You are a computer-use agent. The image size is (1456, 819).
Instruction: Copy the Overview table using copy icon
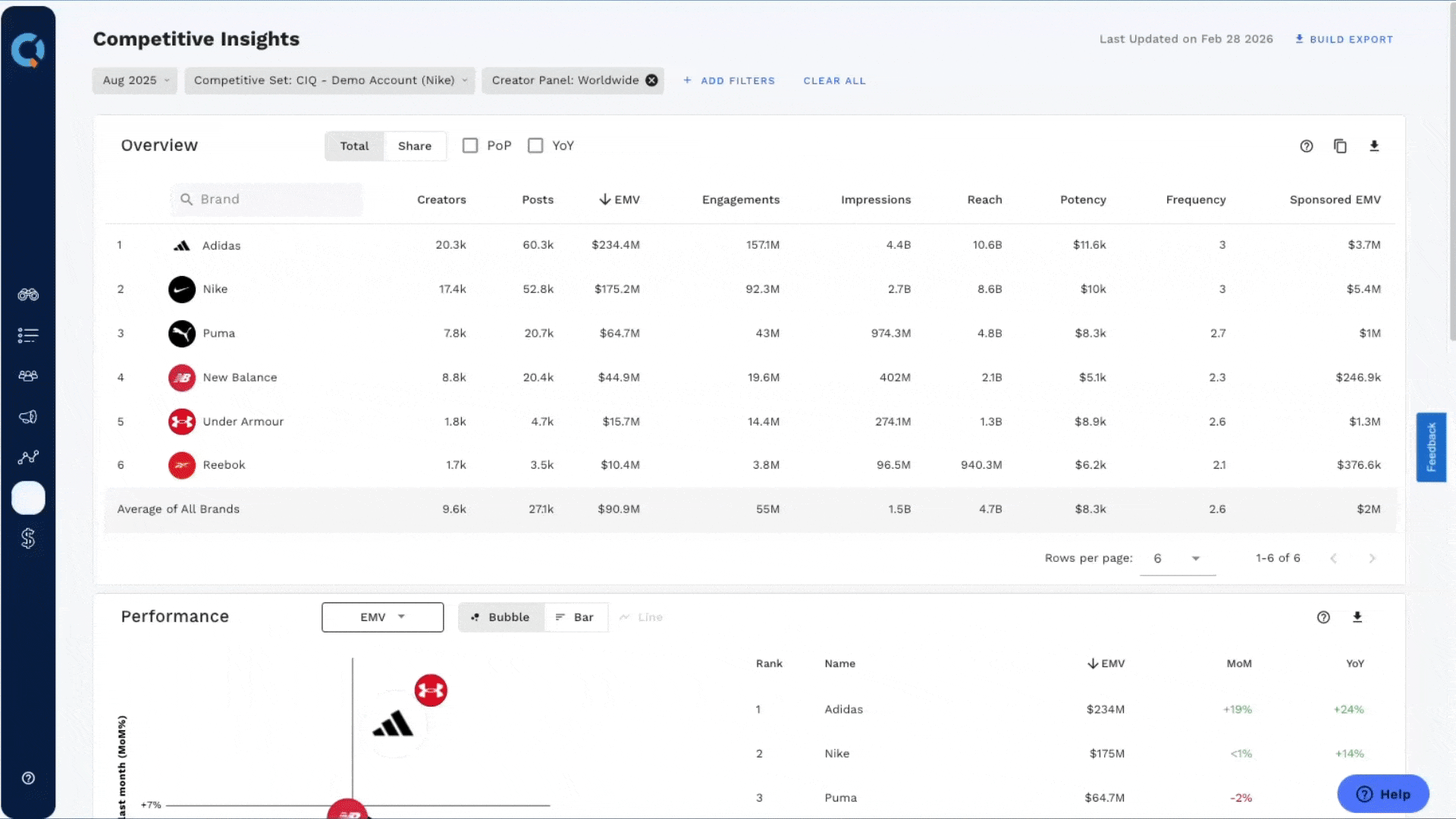pyautogui.click(x=1340, y=146)
